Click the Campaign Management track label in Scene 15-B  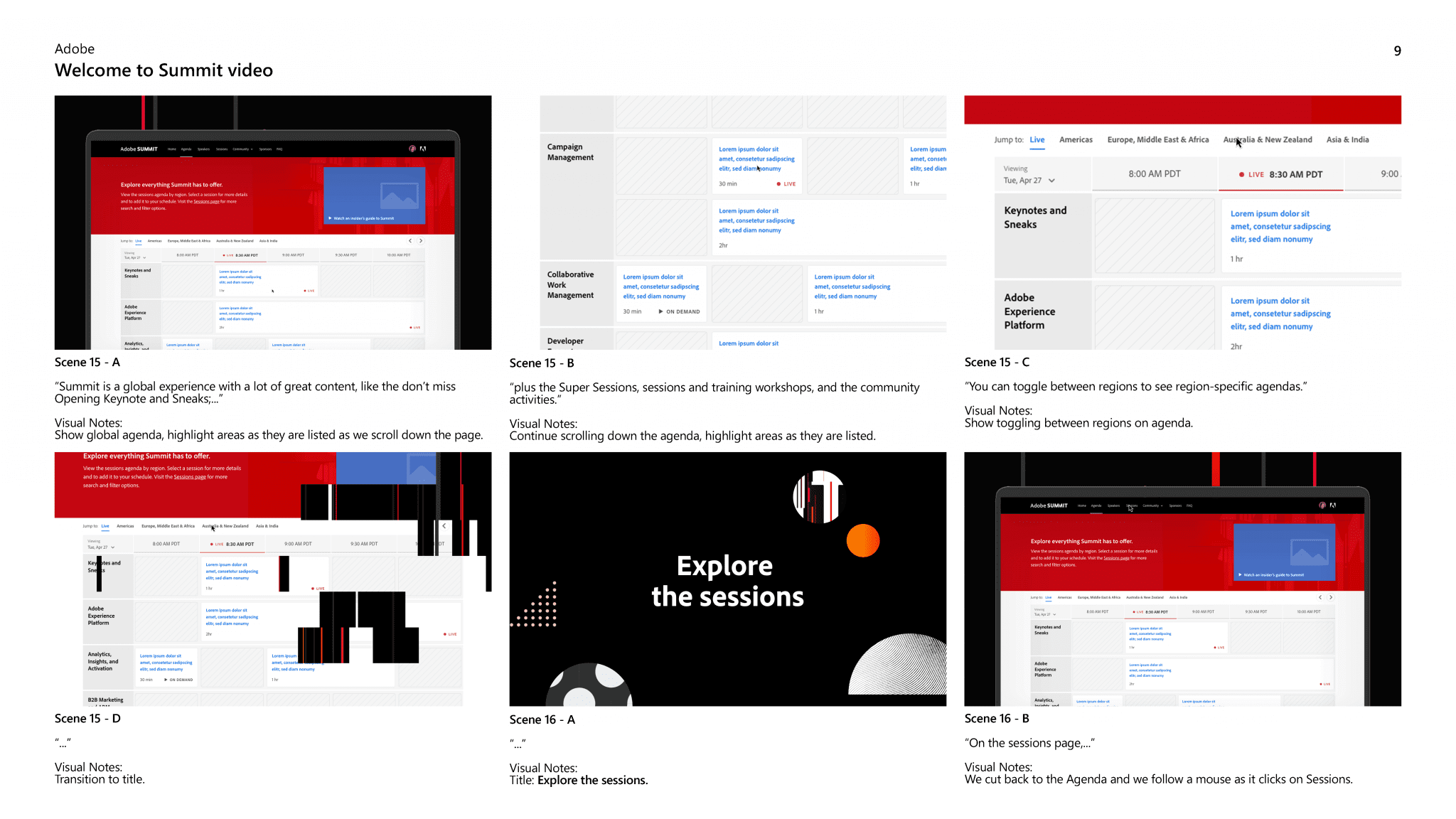[x=570, y=152]
